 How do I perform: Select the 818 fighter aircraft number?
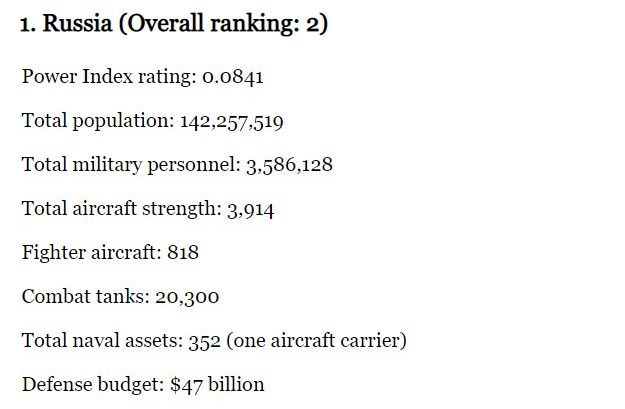(183, 253)
